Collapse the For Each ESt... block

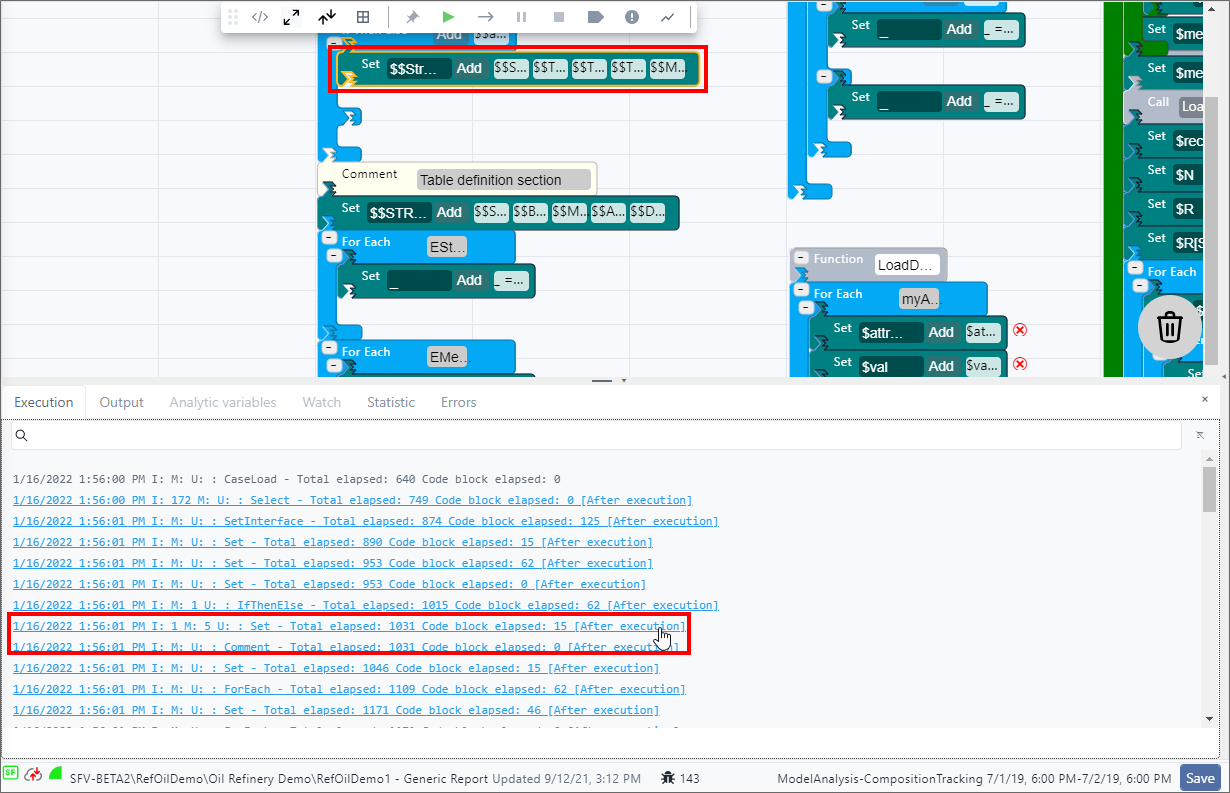(x=329, y=238)
